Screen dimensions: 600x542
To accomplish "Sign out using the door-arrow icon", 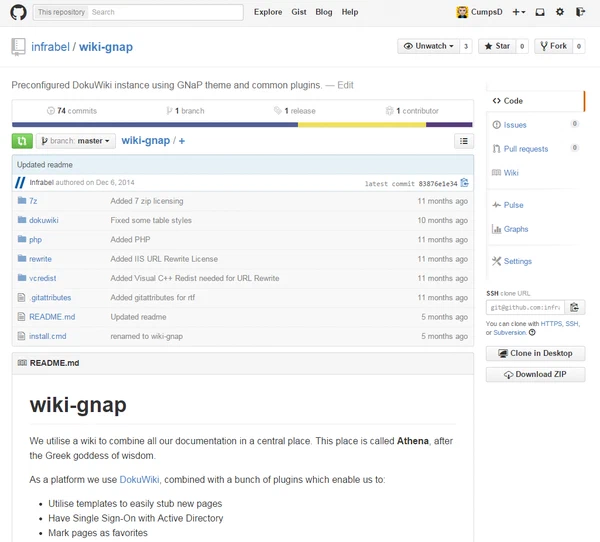I will point(580,12).
